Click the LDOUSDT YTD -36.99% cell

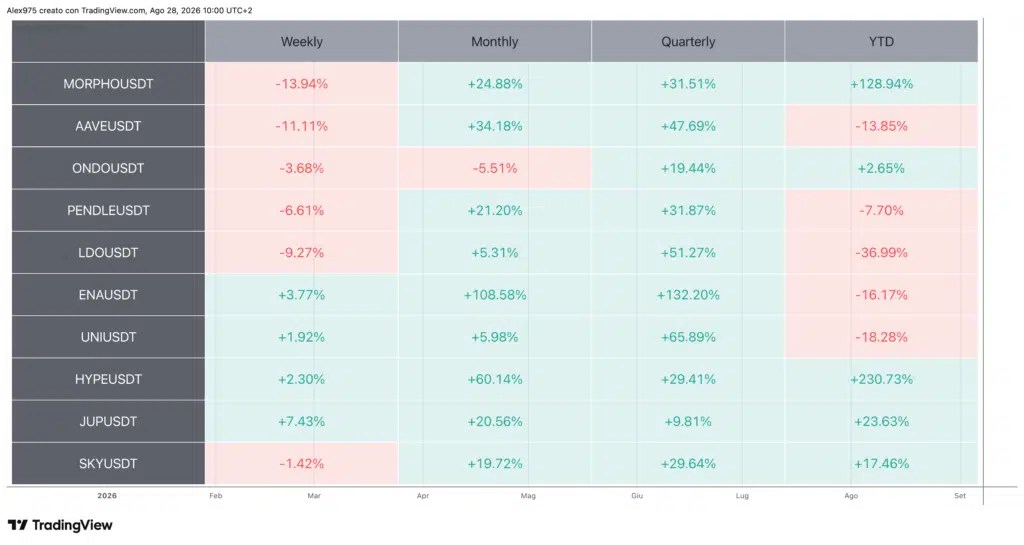(x=882, y=253)
